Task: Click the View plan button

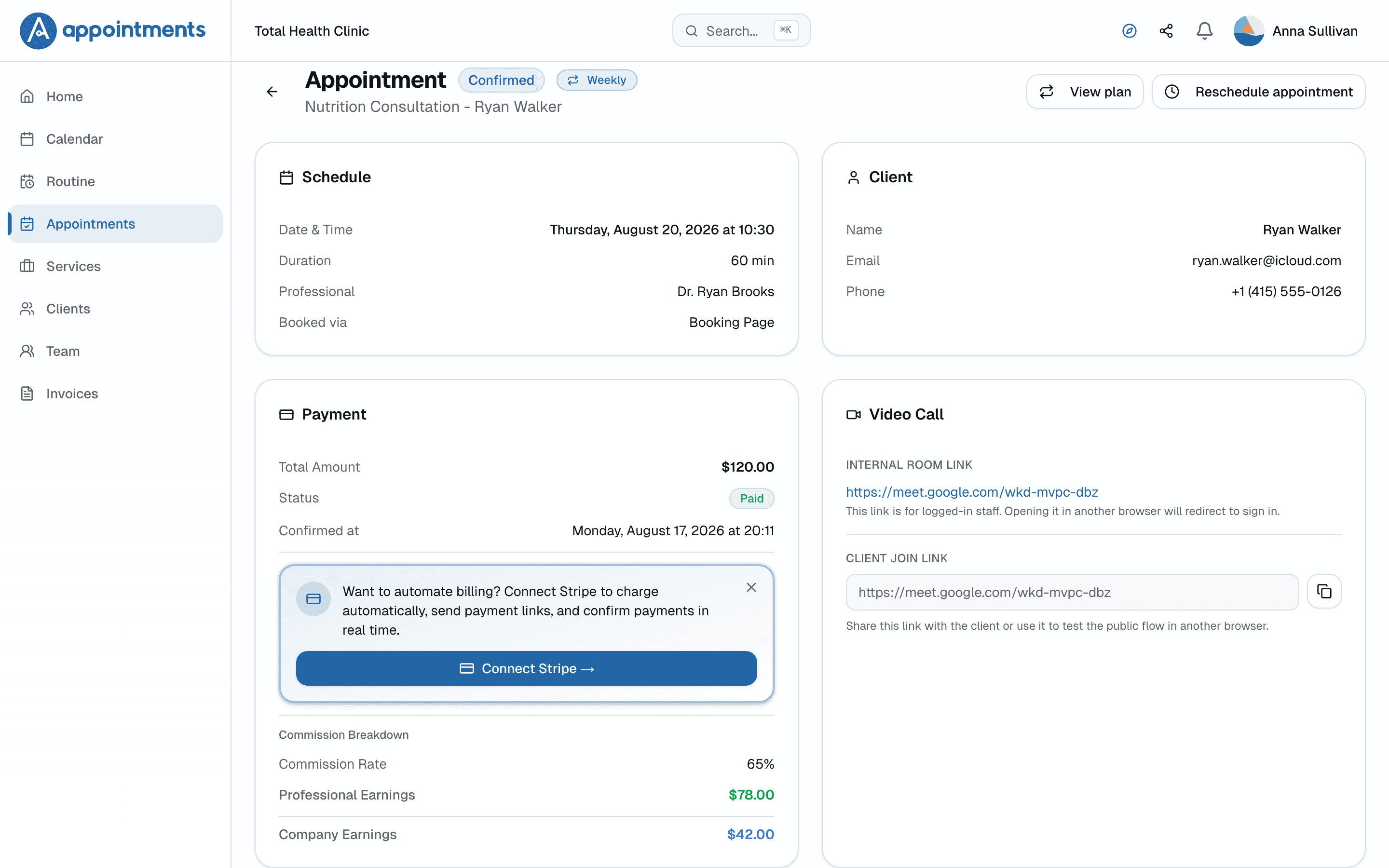Action: (x=1084, y=92)
